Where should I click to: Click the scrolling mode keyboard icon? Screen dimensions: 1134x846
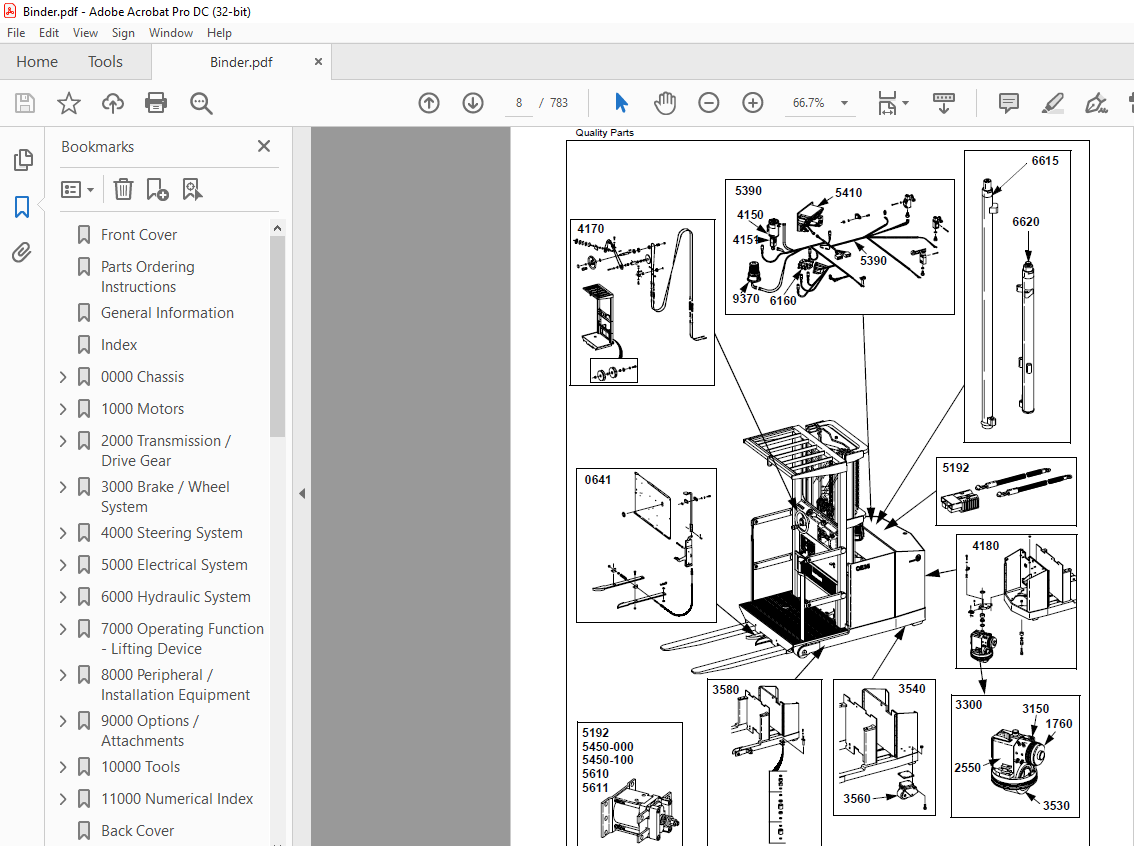pos(944,103)
